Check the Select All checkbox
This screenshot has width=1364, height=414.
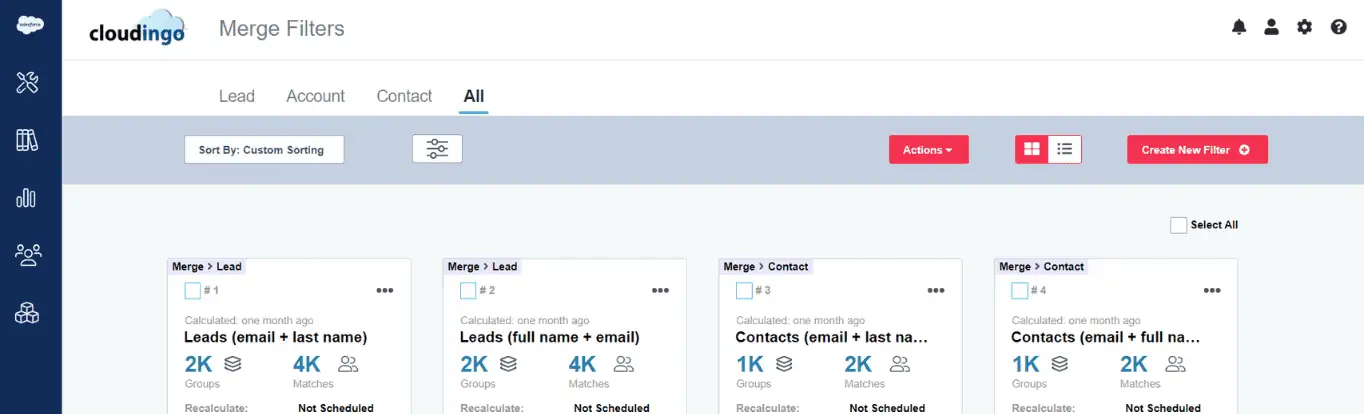[x=1178, y=225]
